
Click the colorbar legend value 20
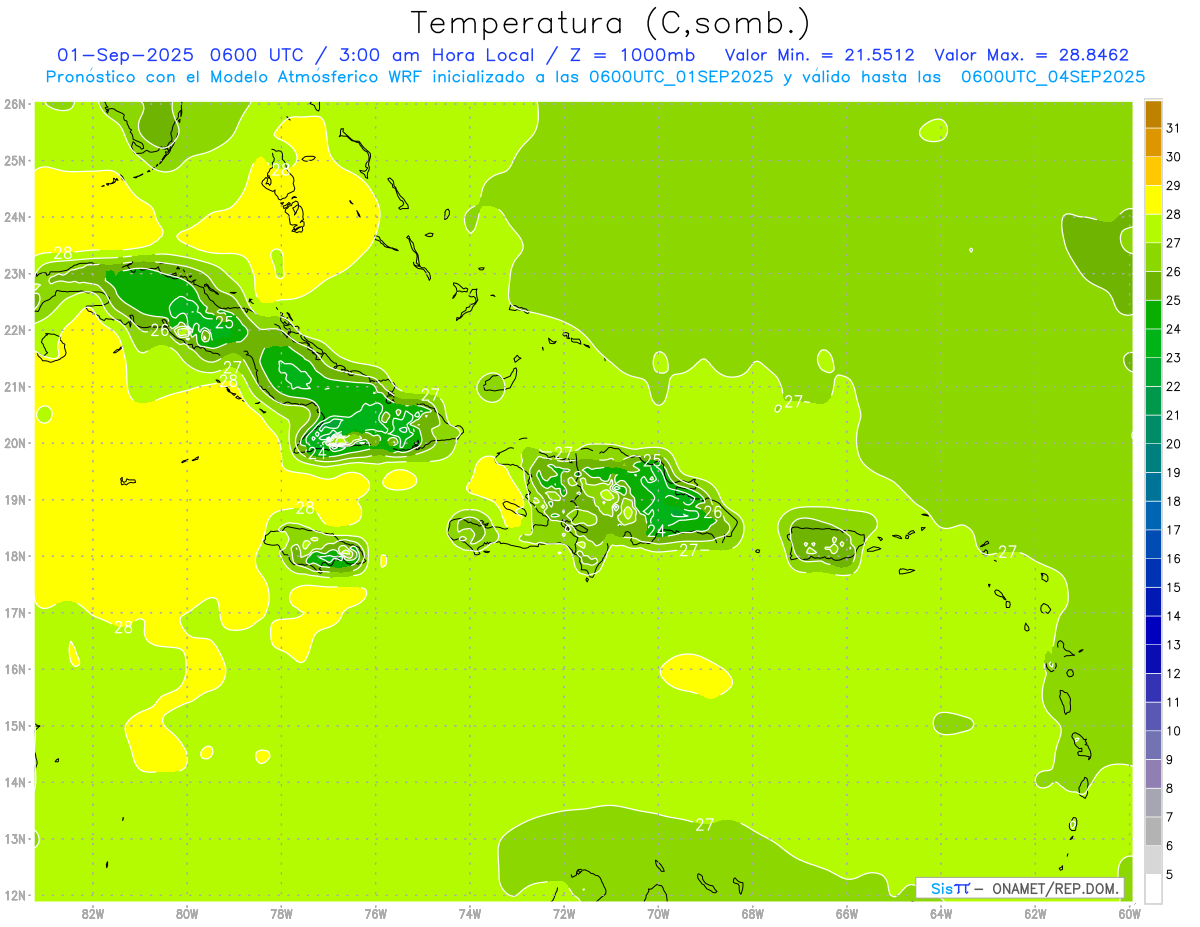1173,444
